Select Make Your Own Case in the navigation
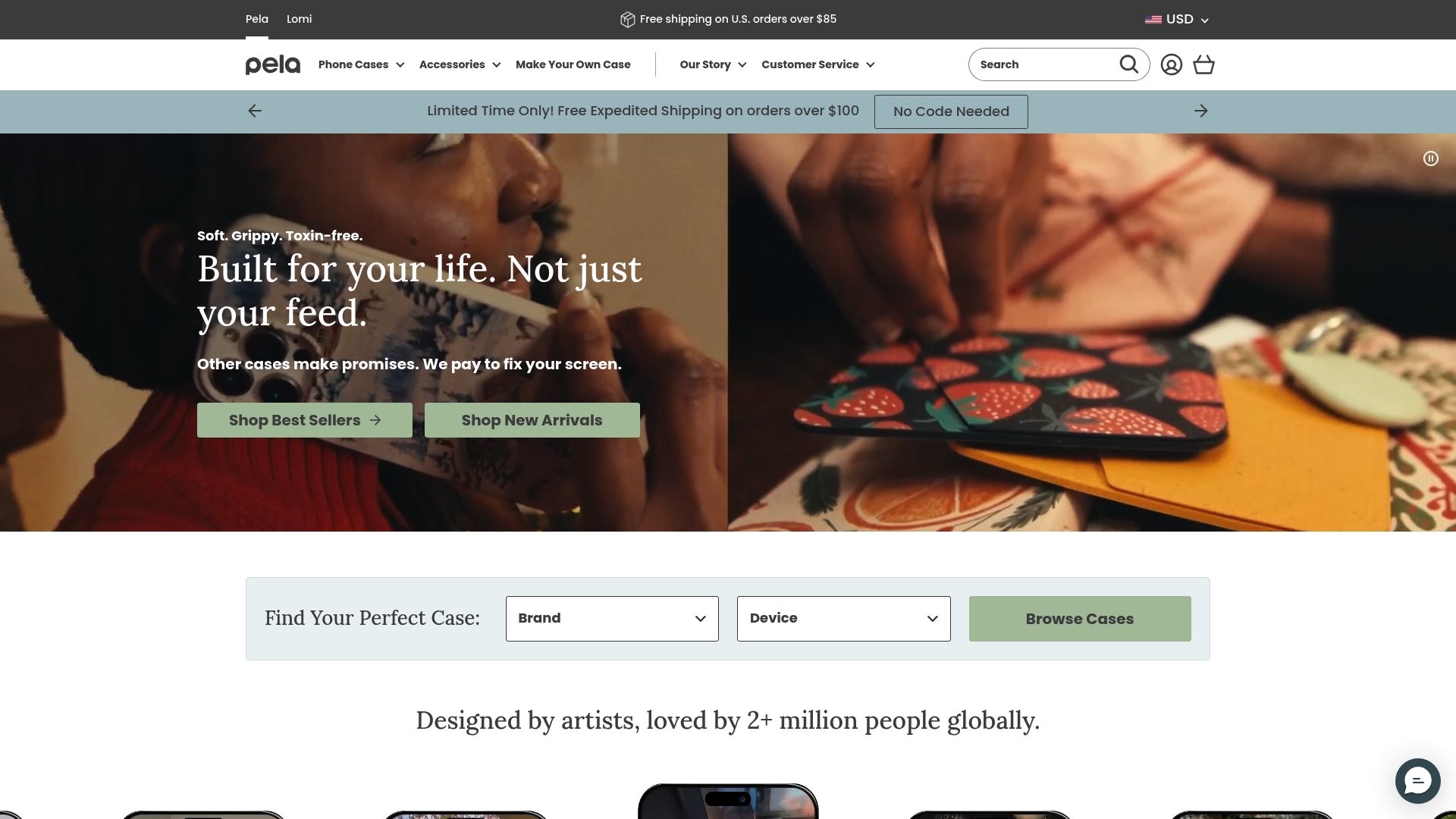 tap(573, 64)
